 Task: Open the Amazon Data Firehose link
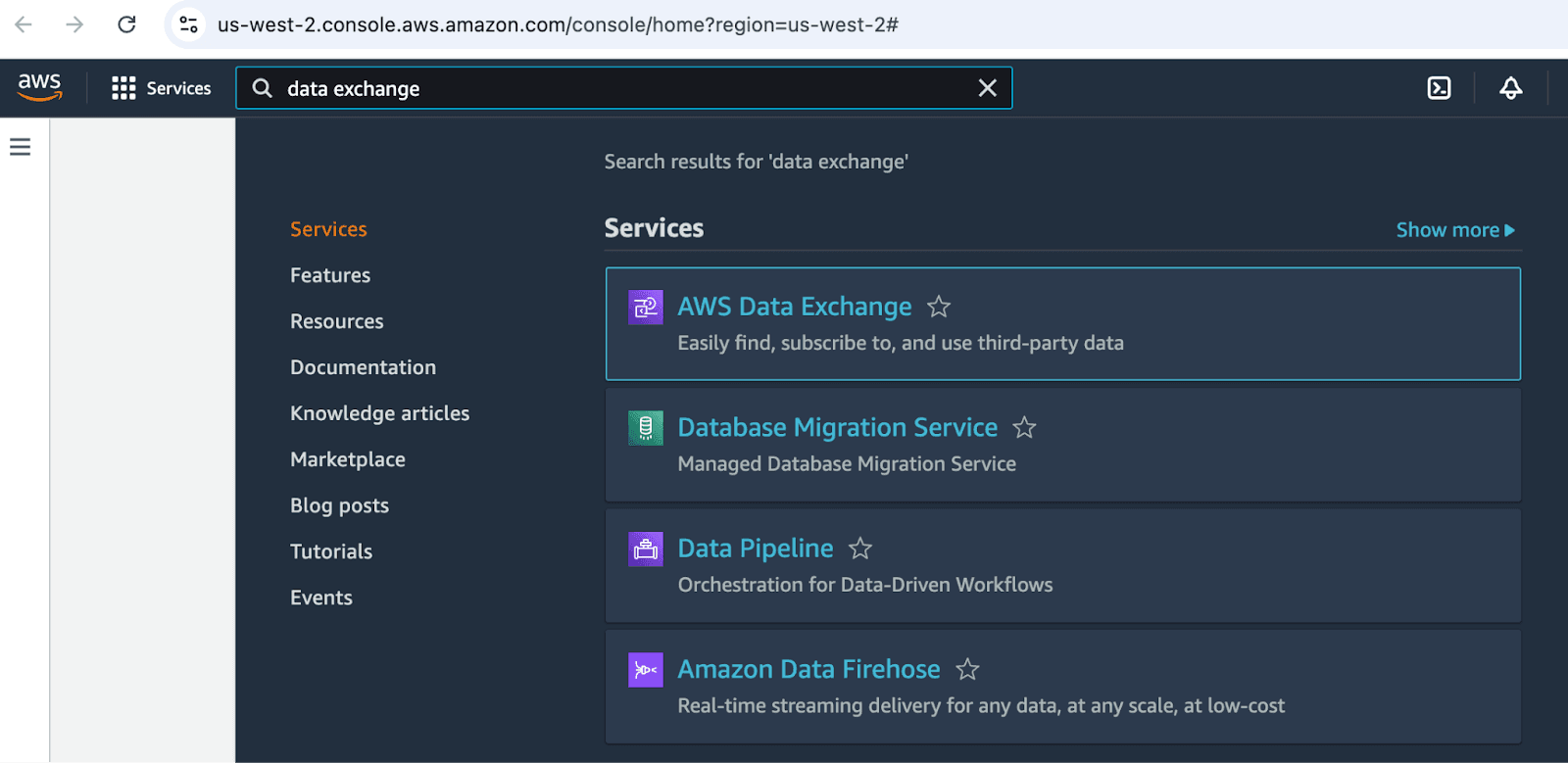(808, 669)
